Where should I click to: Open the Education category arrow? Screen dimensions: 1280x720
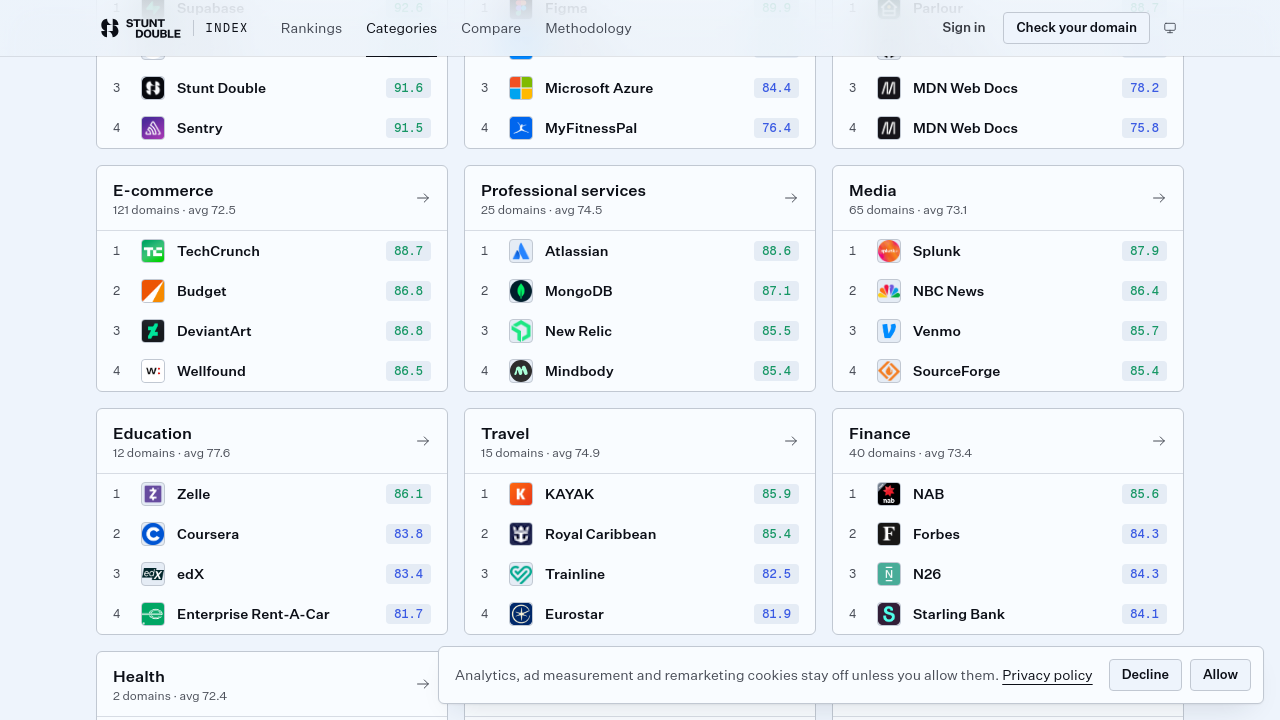click(x=423, y=441)
